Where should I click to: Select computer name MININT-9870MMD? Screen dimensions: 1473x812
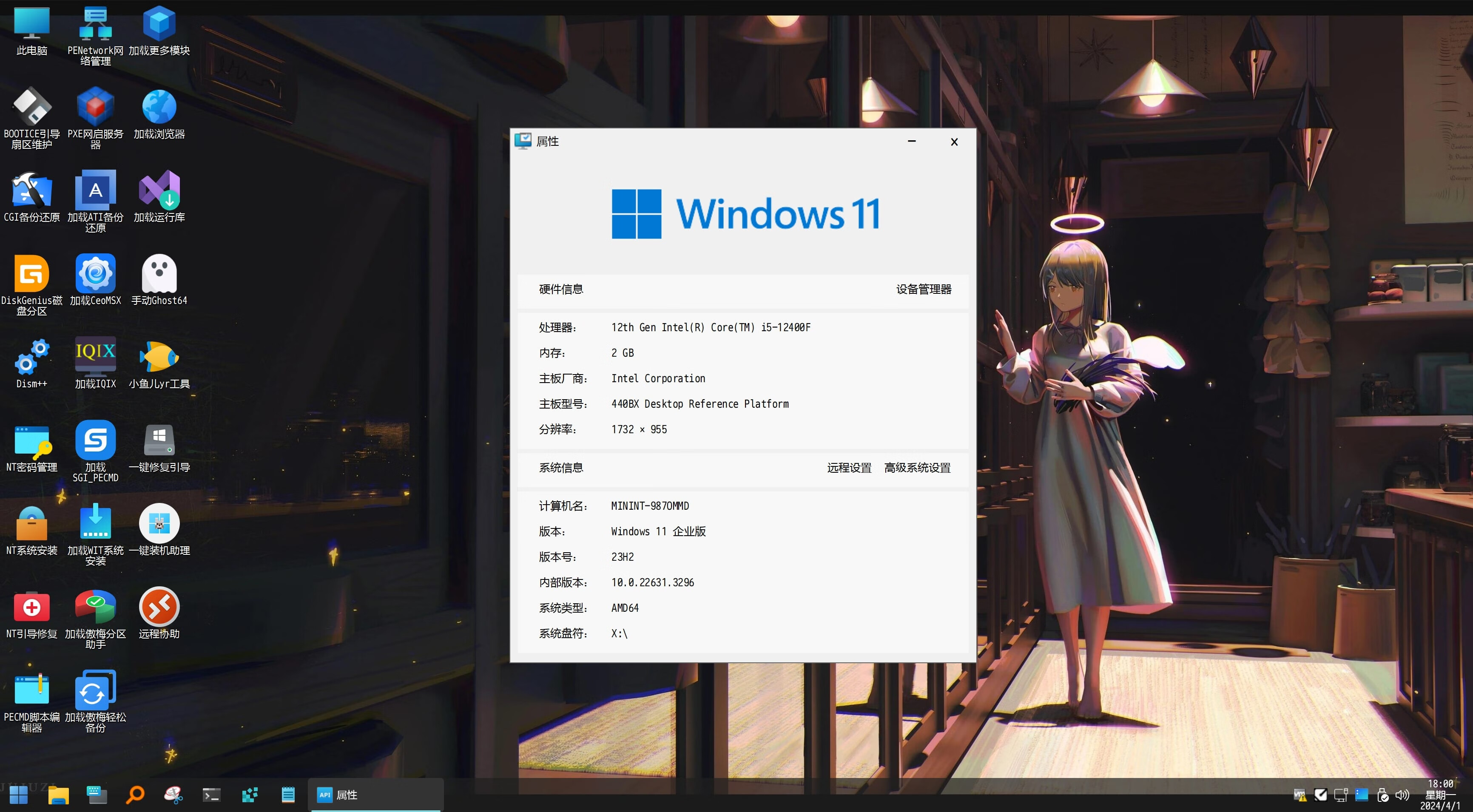pos(650,506)
